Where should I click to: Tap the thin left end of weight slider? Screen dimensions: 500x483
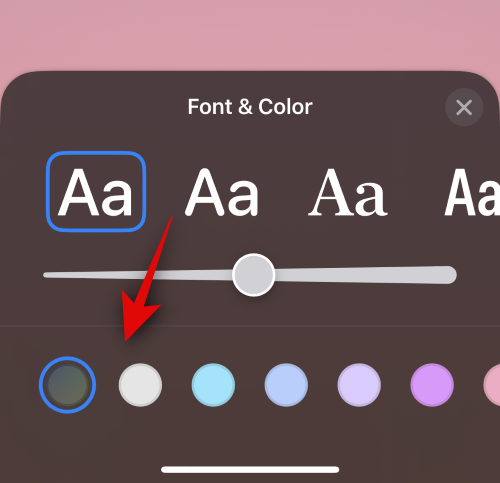(x=50, y=275)
